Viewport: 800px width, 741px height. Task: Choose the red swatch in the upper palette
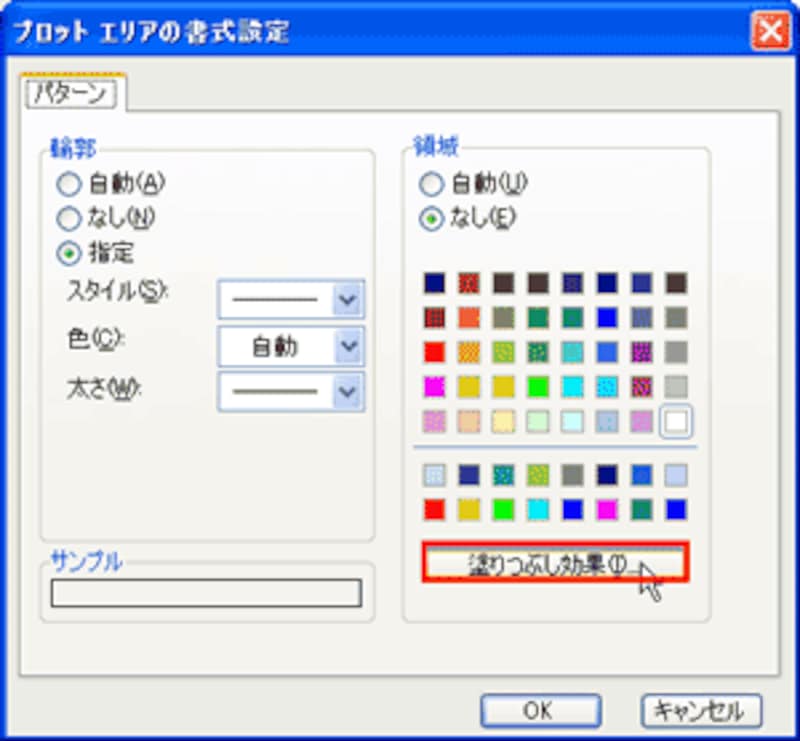pyautogui.click(x=434, y=352)
